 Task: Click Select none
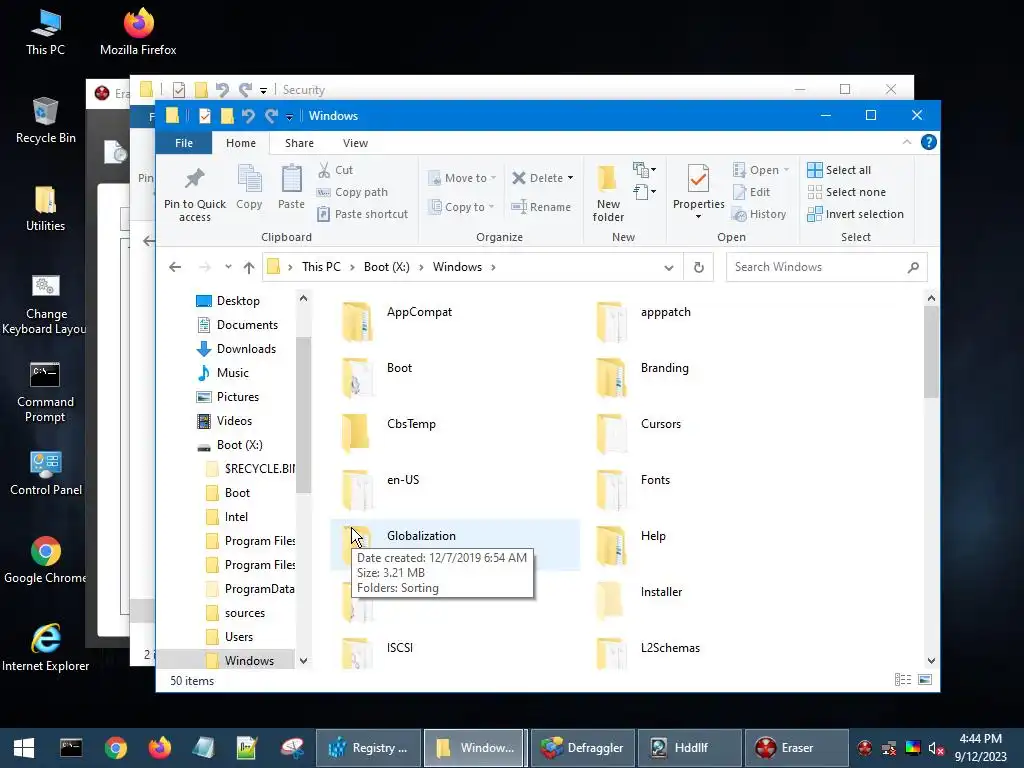pyautogui.click(x=846, y=192)
